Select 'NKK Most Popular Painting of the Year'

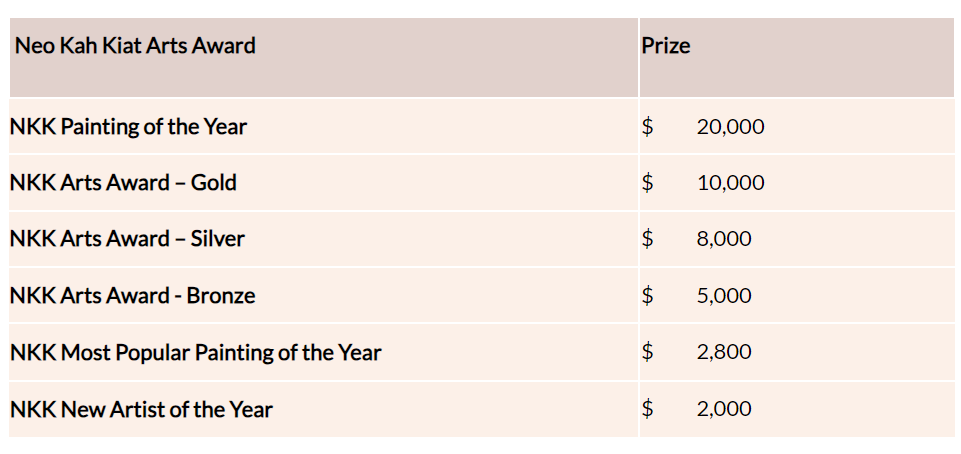[x=195, y=352]
